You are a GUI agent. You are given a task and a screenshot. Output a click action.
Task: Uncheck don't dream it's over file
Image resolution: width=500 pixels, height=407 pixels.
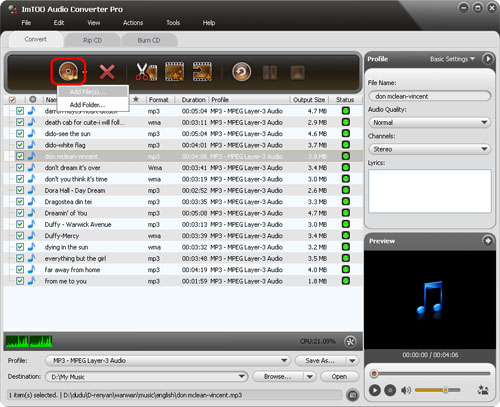(x=20, y=168)
